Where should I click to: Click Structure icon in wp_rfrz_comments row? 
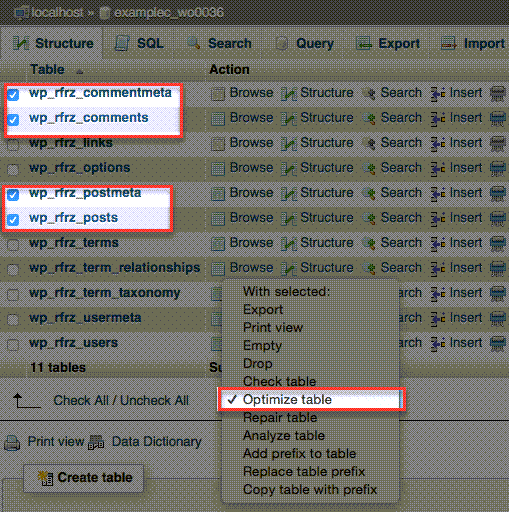[289, 119]
